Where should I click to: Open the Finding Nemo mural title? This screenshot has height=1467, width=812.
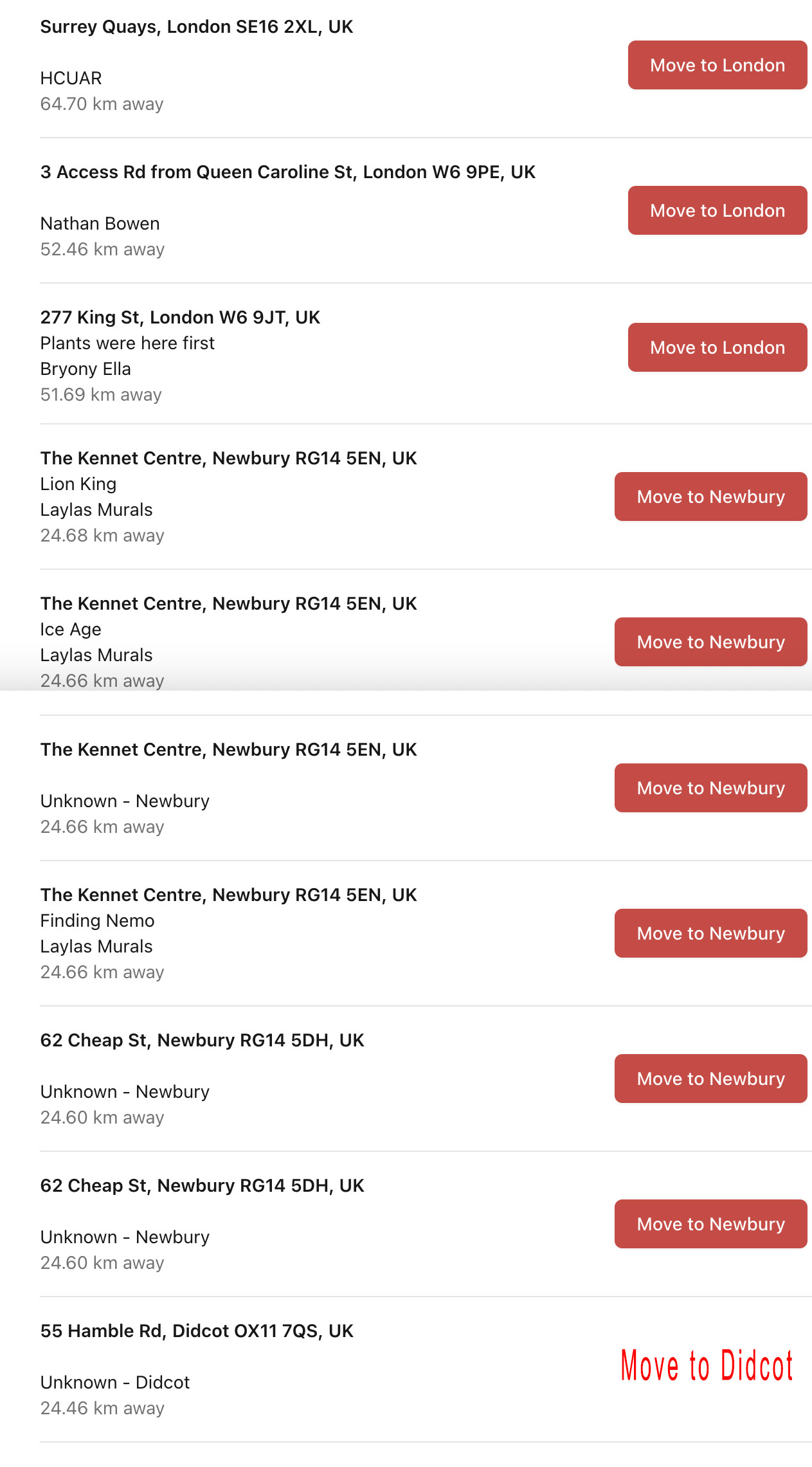click(97, 921)
